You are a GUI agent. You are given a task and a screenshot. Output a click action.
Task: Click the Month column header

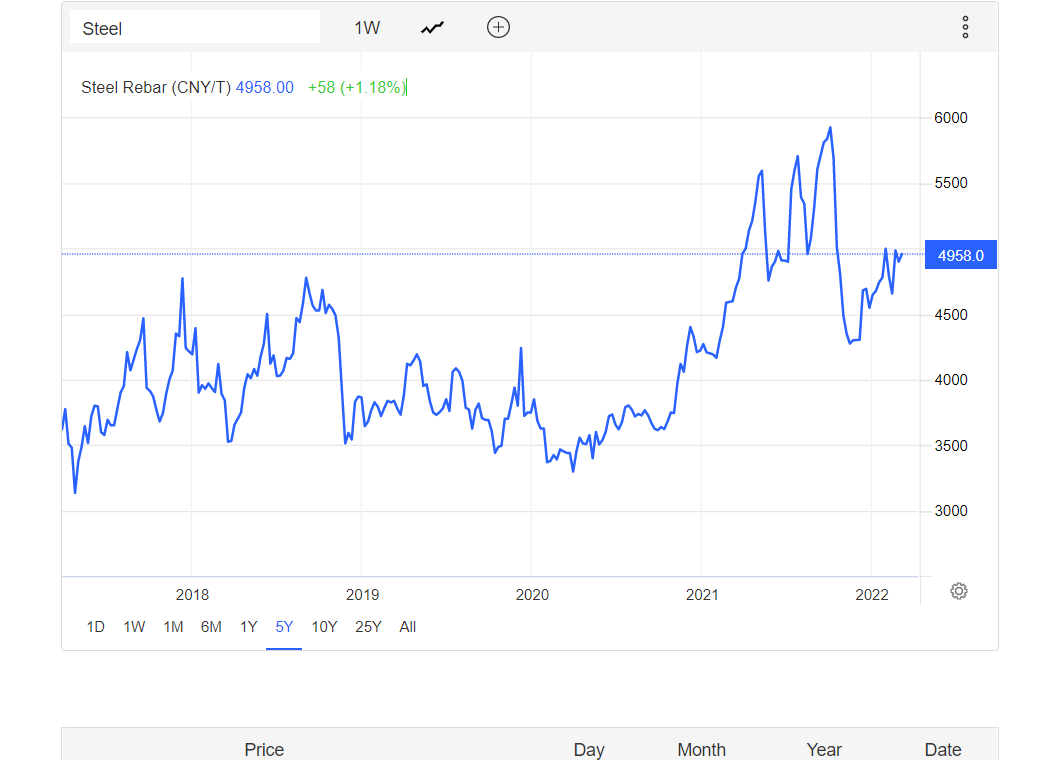point(701,749)
